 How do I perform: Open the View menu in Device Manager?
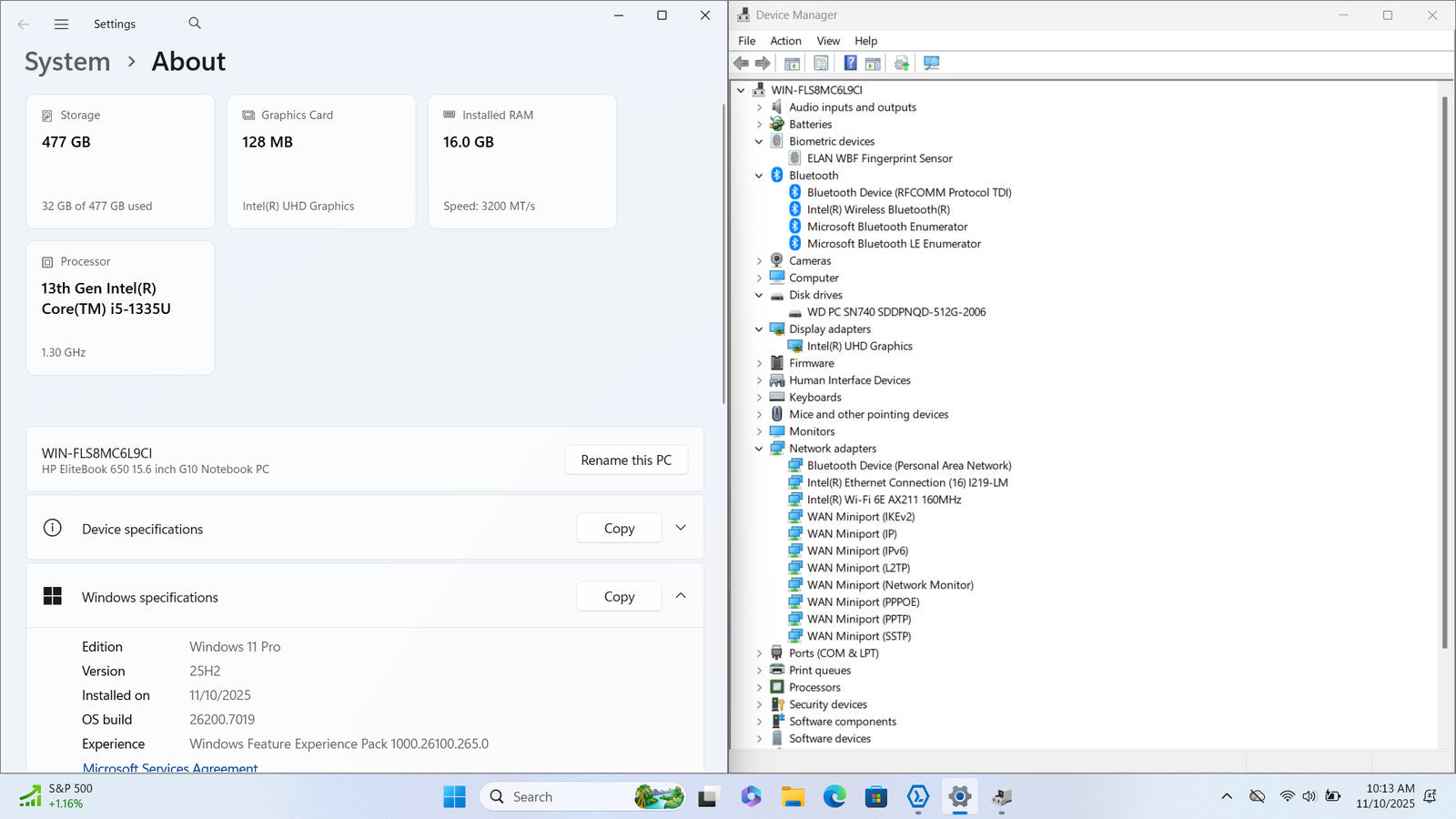pos(828,41)
